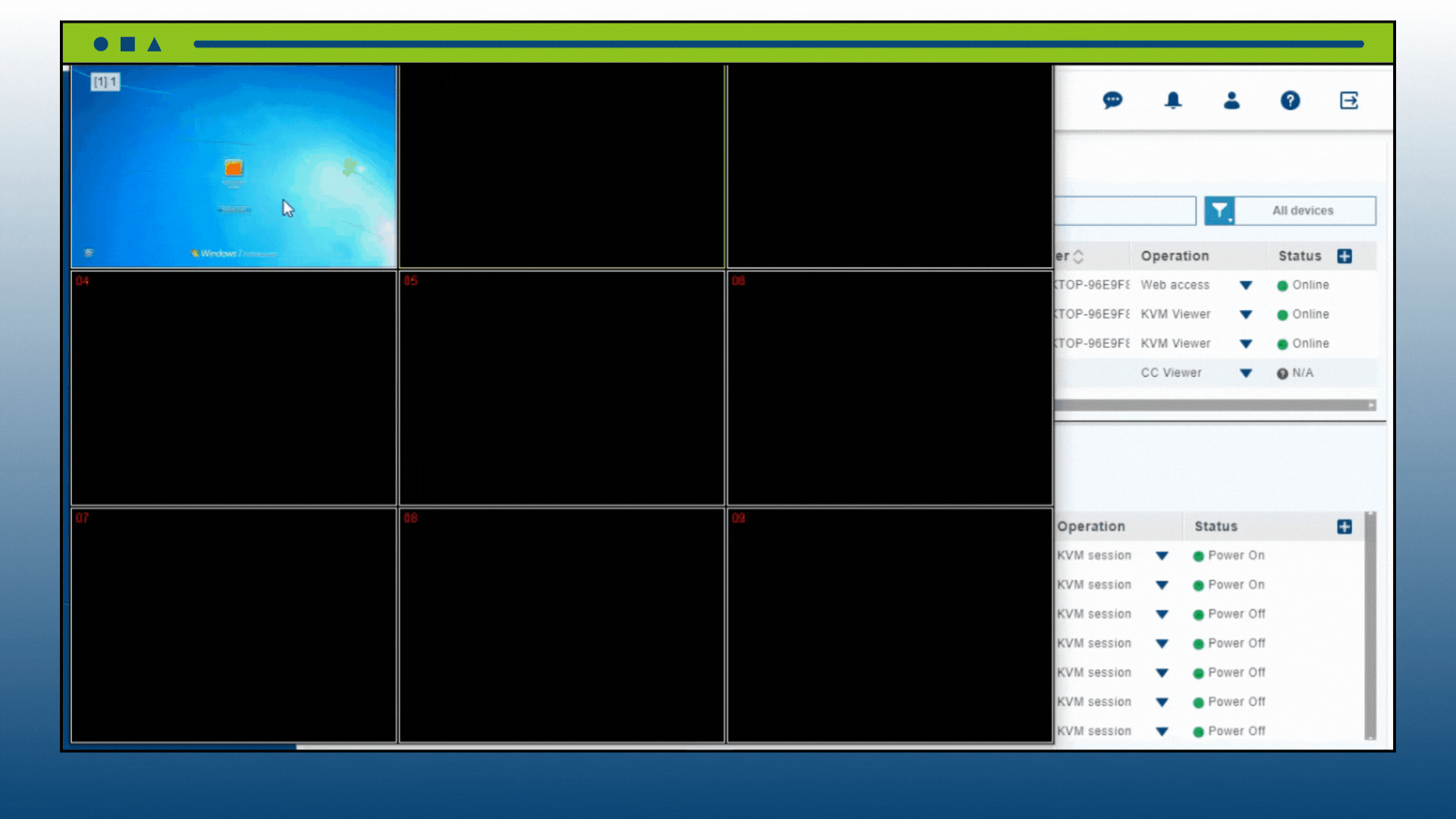Open the All devices filter selector
Viewport: 1456px width, 819px height.
point(1303,211)
